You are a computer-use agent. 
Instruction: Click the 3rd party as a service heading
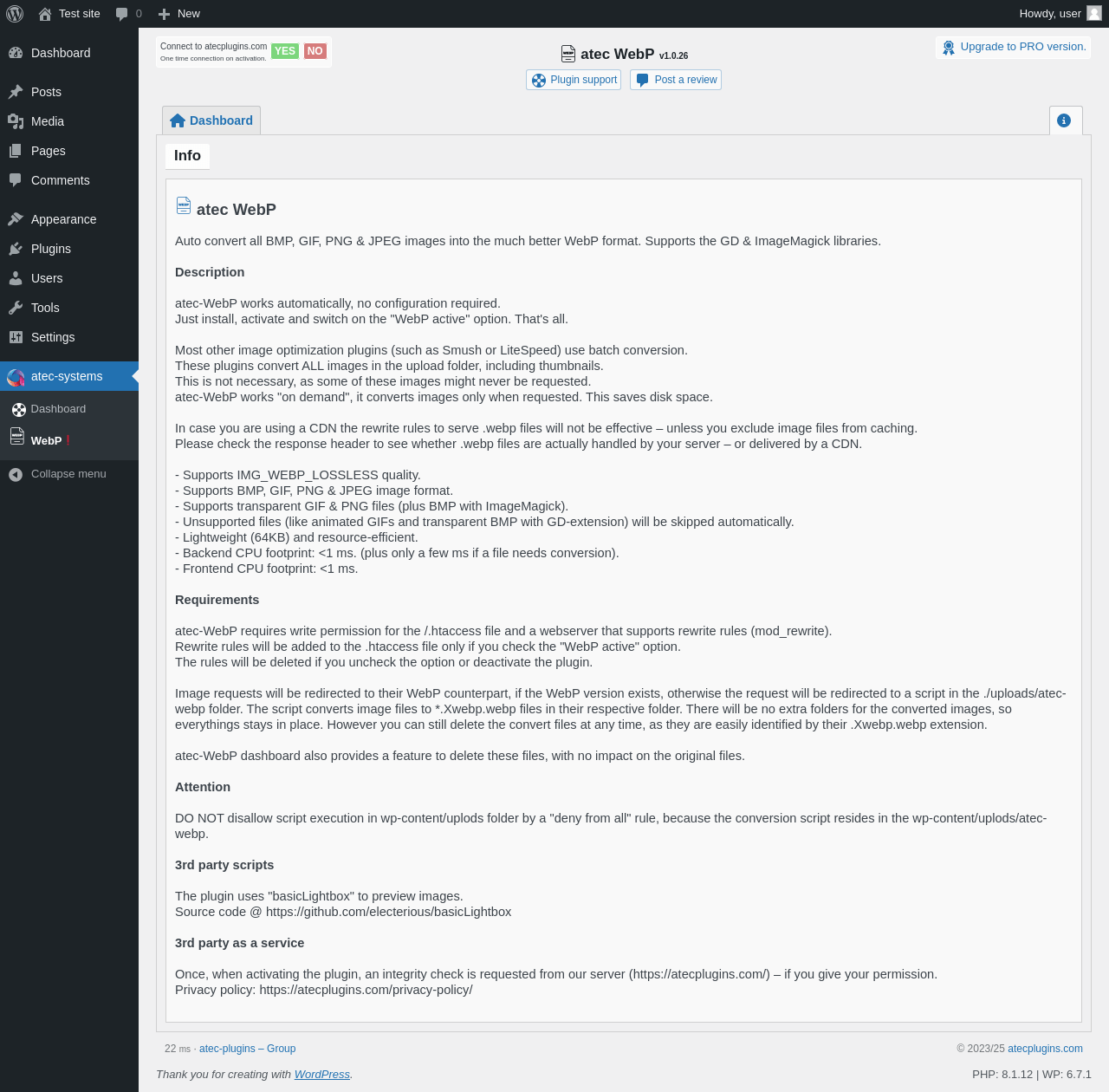pos(239,943)
